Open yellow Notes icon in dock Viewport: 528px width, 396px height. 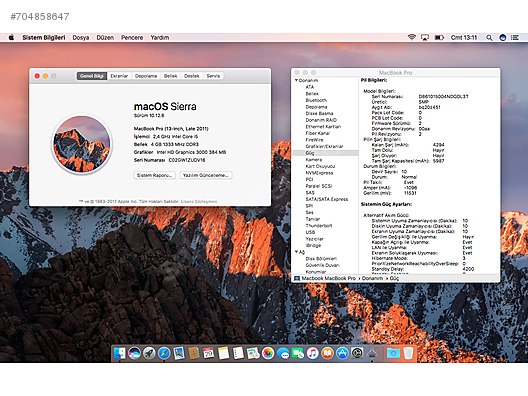point(223,353)
